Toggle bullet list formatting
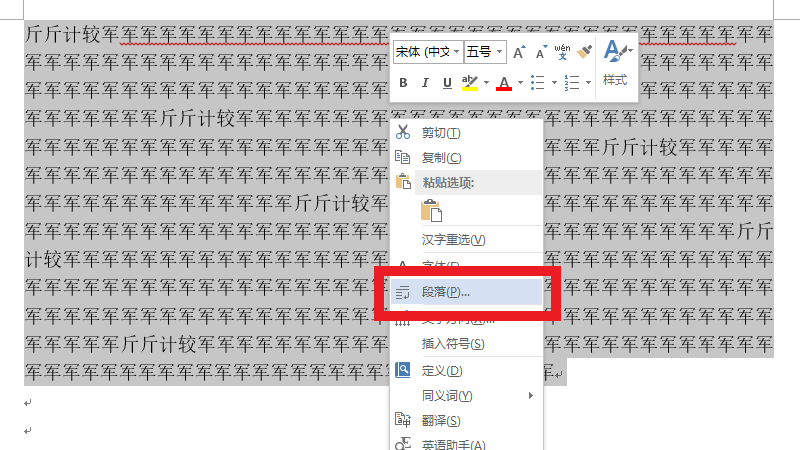Image resolution: width=800 pixels, height=450 pixels. pos(536,82)
